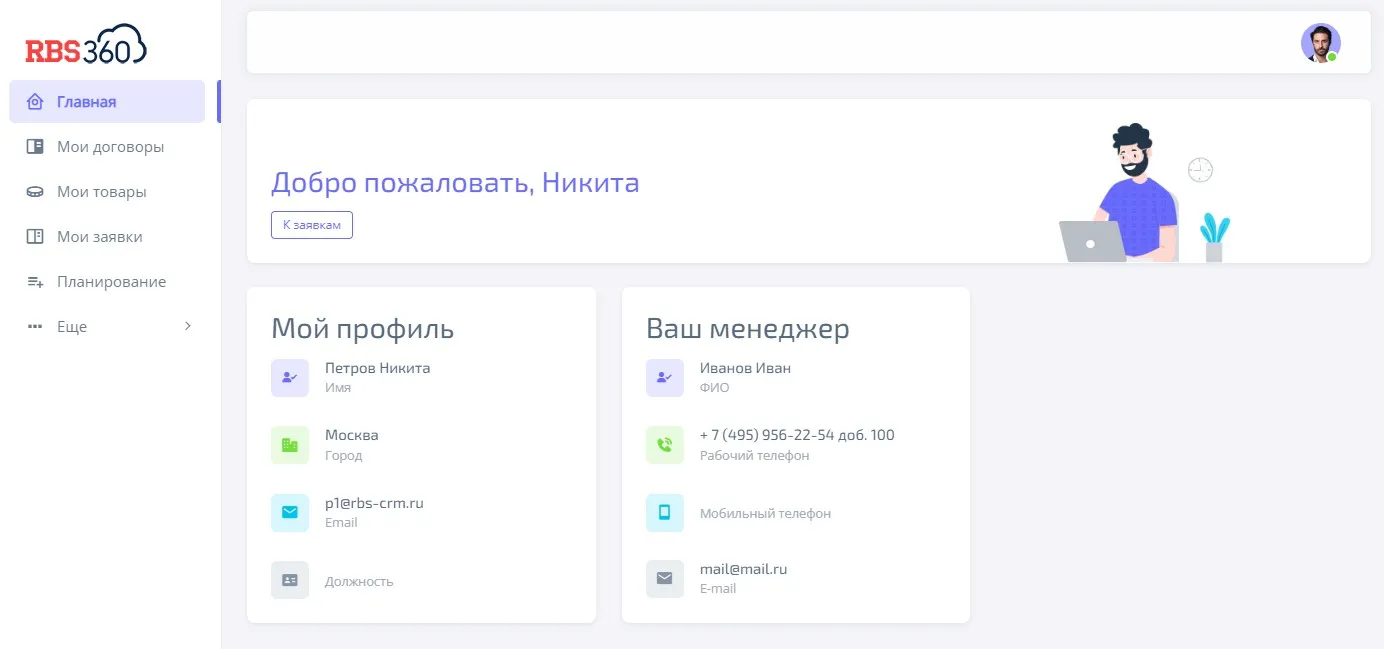Expand the Еще menu chevron
This screenshot has width=1384, height=649.
point(188,326)
